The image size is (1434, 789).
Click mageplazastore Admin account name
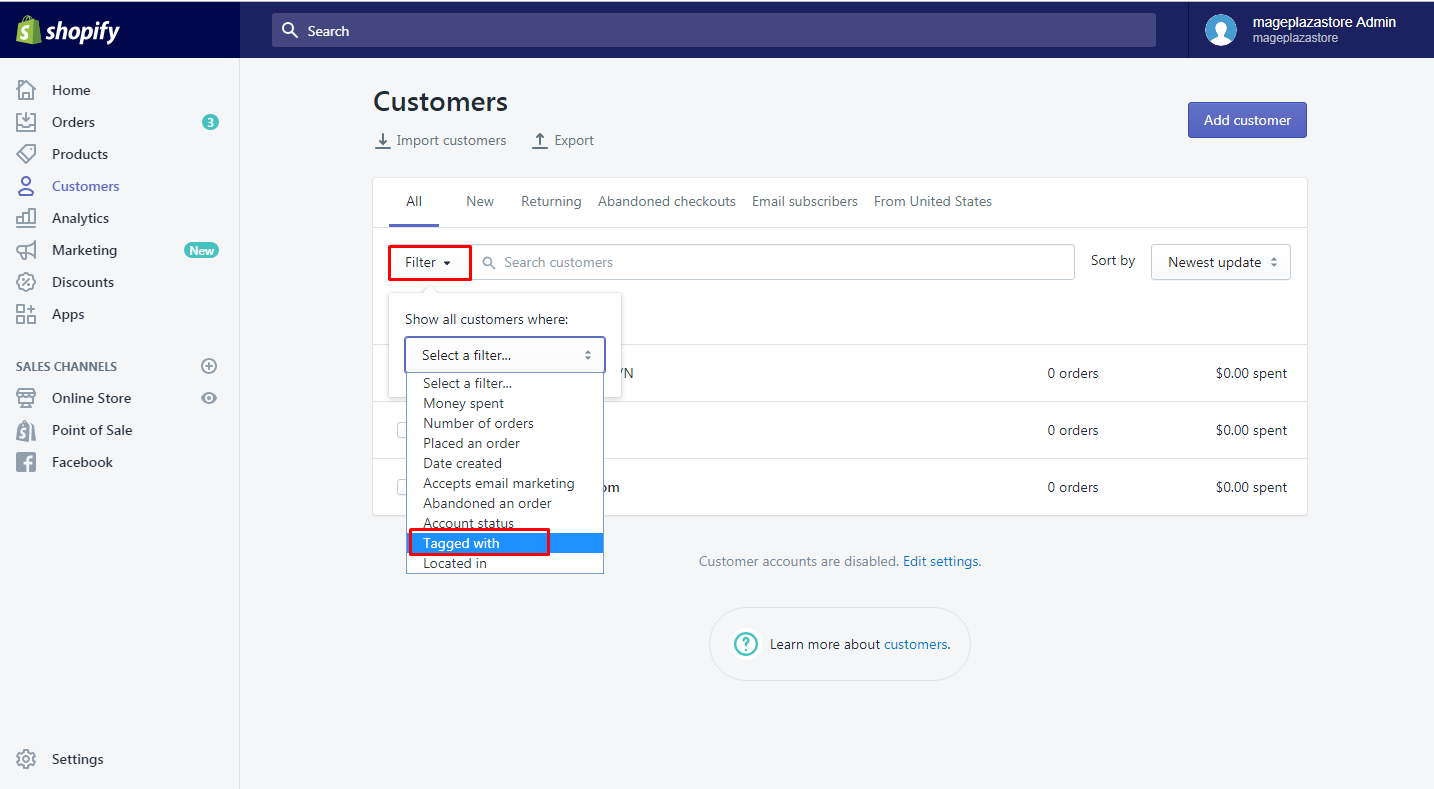[1324, 22]
